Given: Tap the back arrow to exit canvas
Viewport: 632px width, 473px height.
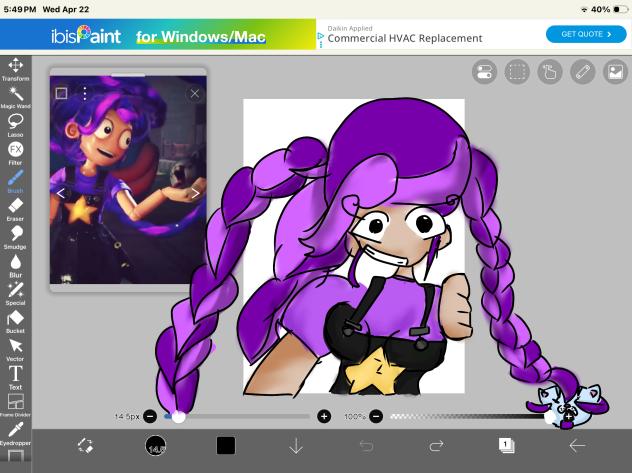Looking at the screenshot, I should coord(577,446).
